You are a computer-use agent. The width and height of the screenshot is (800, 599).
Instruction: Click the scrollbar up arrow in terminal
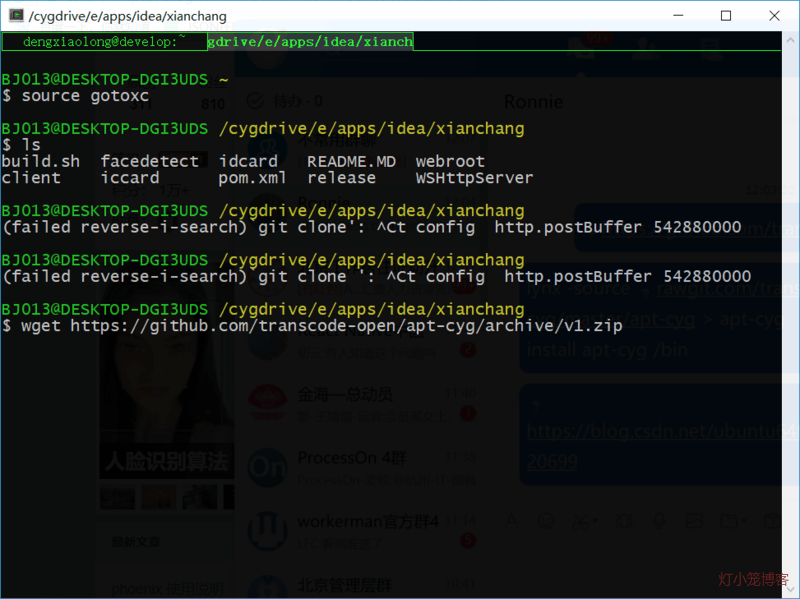[x=790, y=39]
